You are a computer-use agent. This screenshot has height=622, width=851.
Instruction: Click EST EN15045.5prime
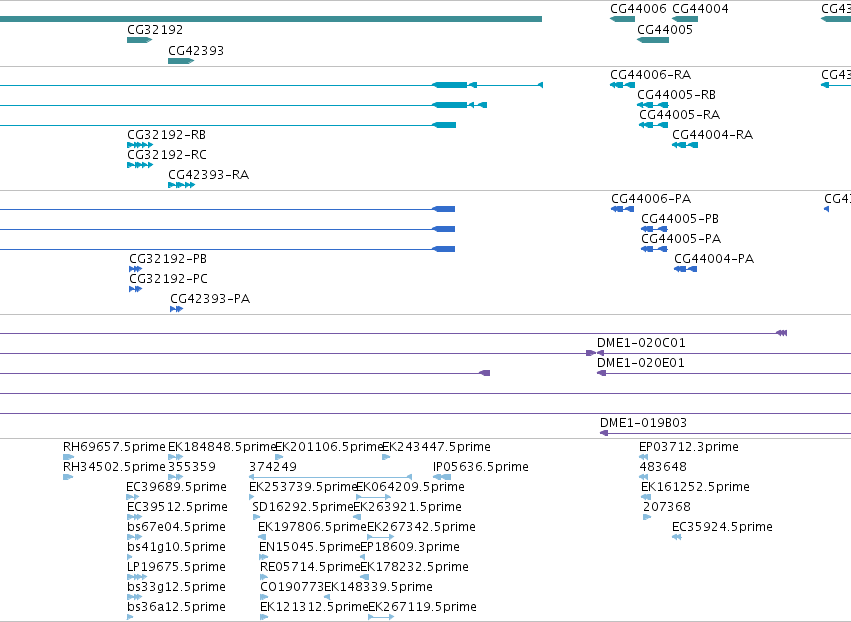tap(309, 547)
